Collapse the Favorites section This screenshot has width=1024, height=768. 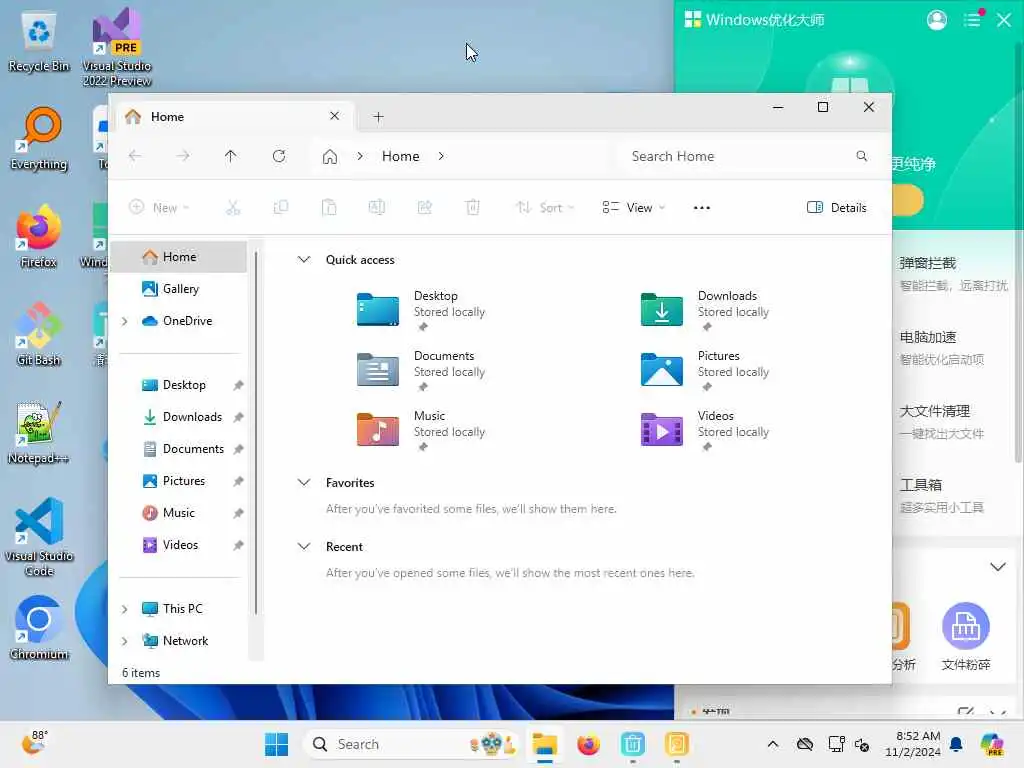304,483
